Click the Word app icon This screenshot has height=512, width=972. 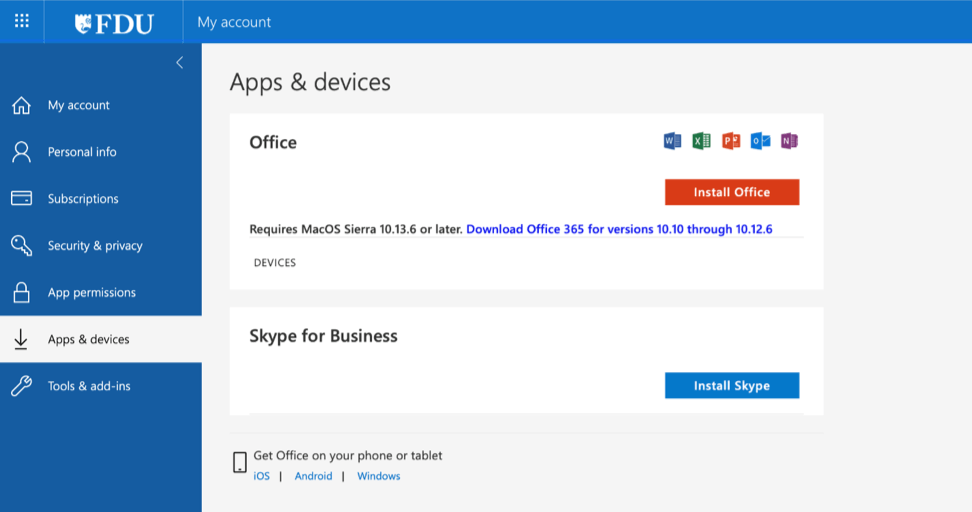point(672,141)
